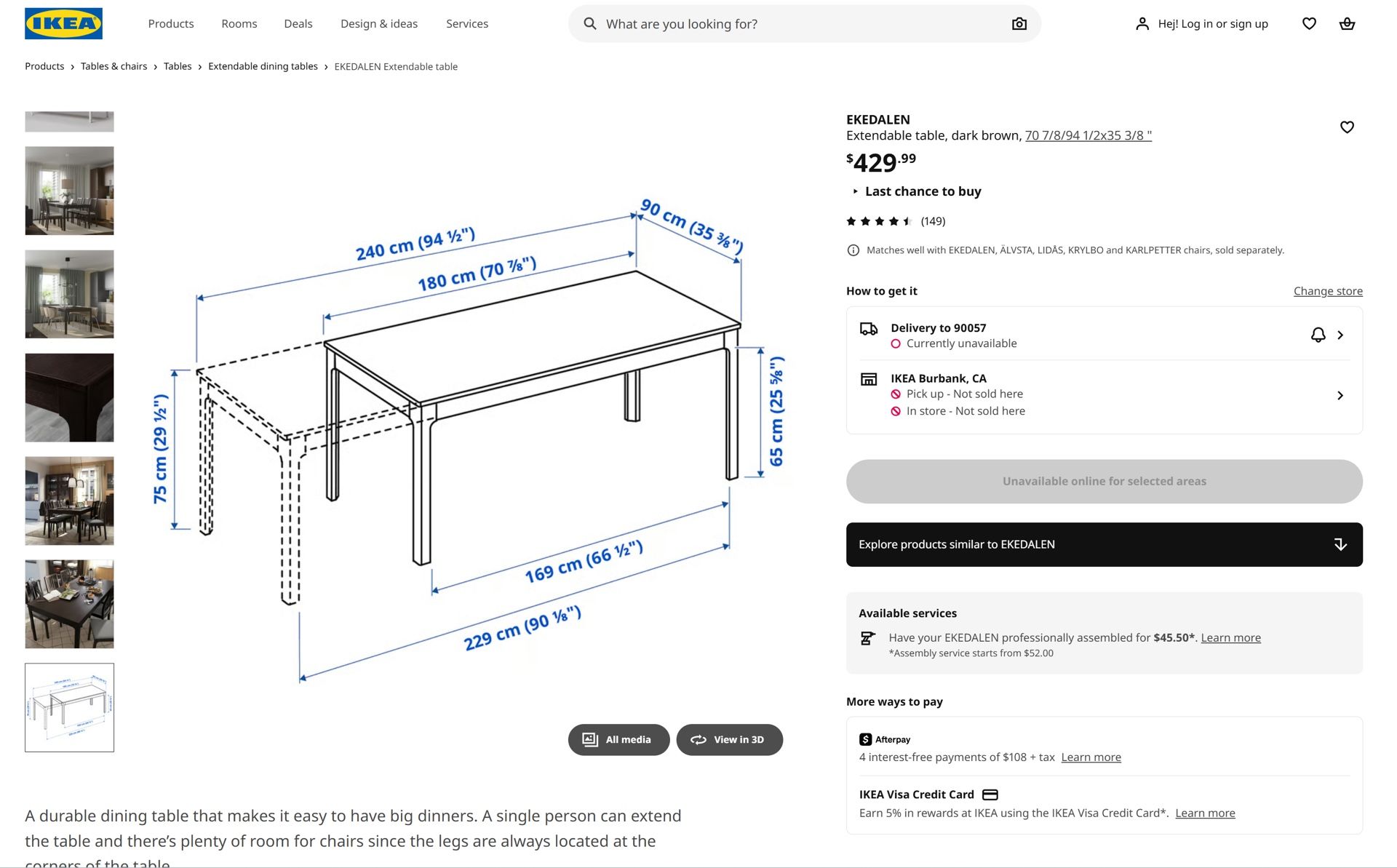Open All media gallery
Screen dimensions: 1397x868
618,739
